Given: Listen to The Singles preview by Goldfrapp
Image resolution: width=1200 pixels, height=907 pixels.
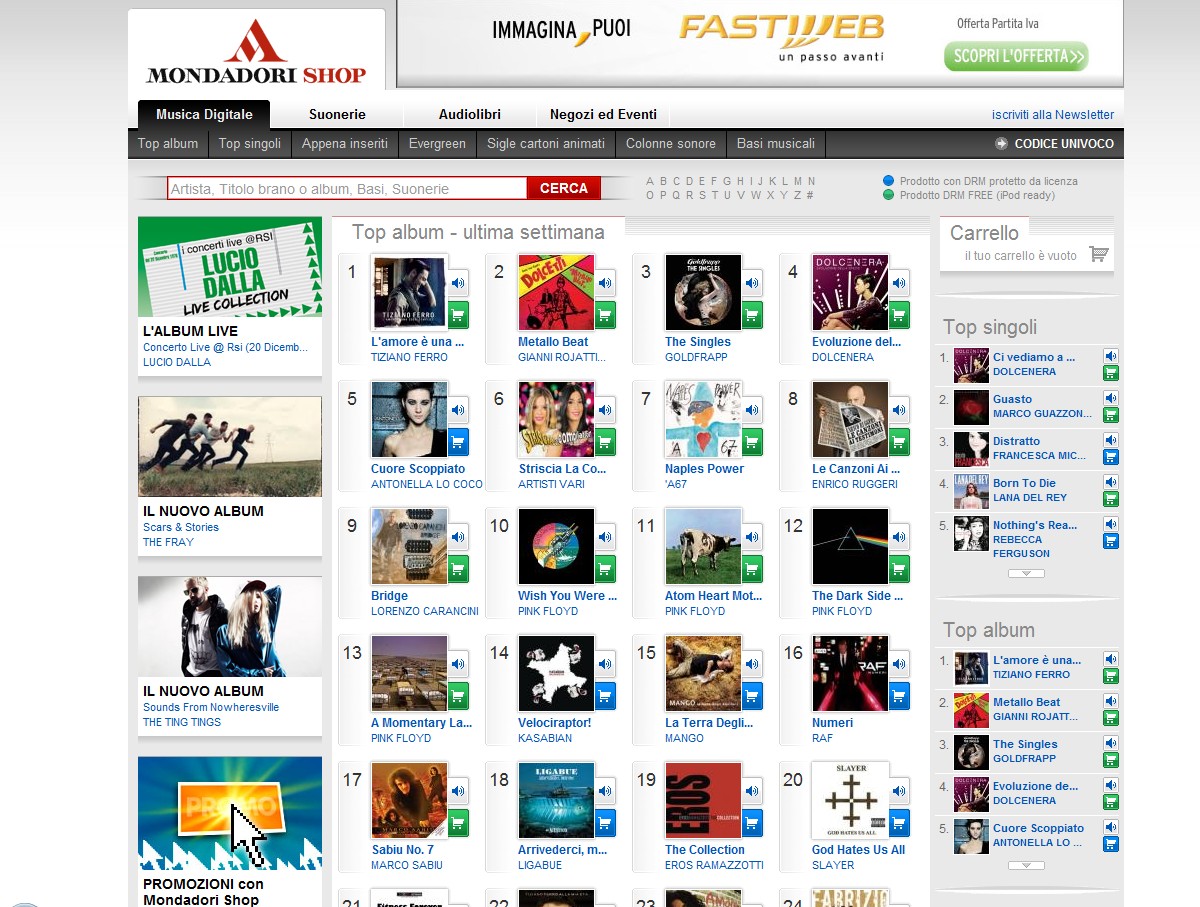Looking at the screenshot, I should [752, 283].
